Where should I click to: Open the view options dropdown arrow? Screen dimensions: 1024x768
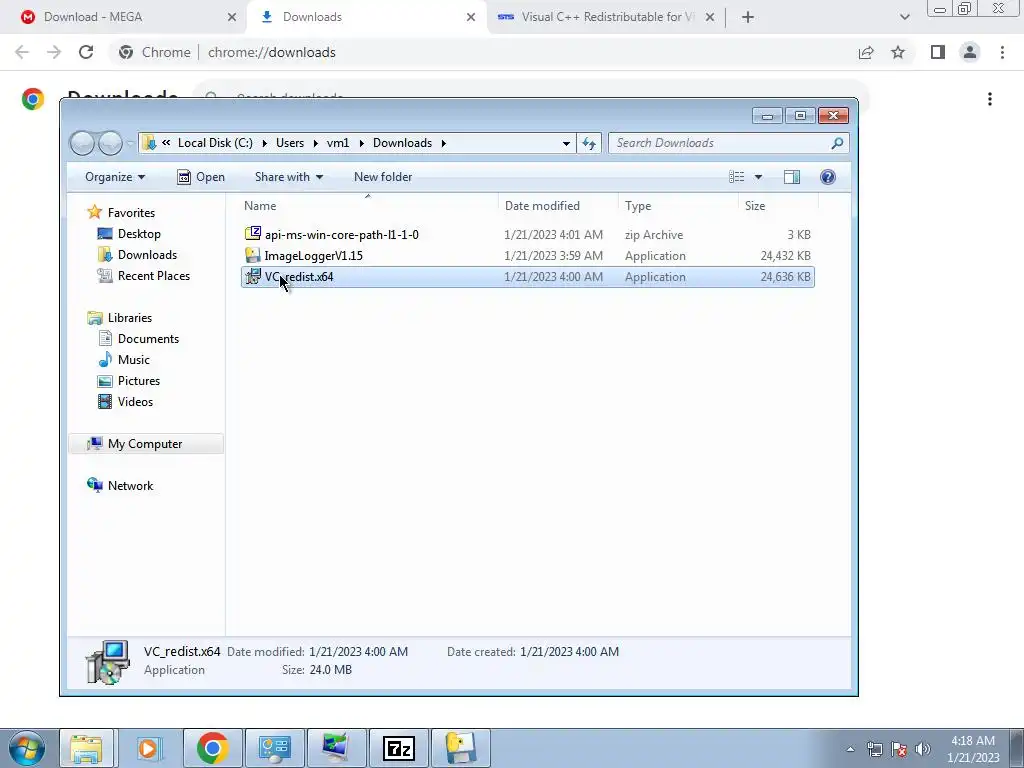[758, 177]
